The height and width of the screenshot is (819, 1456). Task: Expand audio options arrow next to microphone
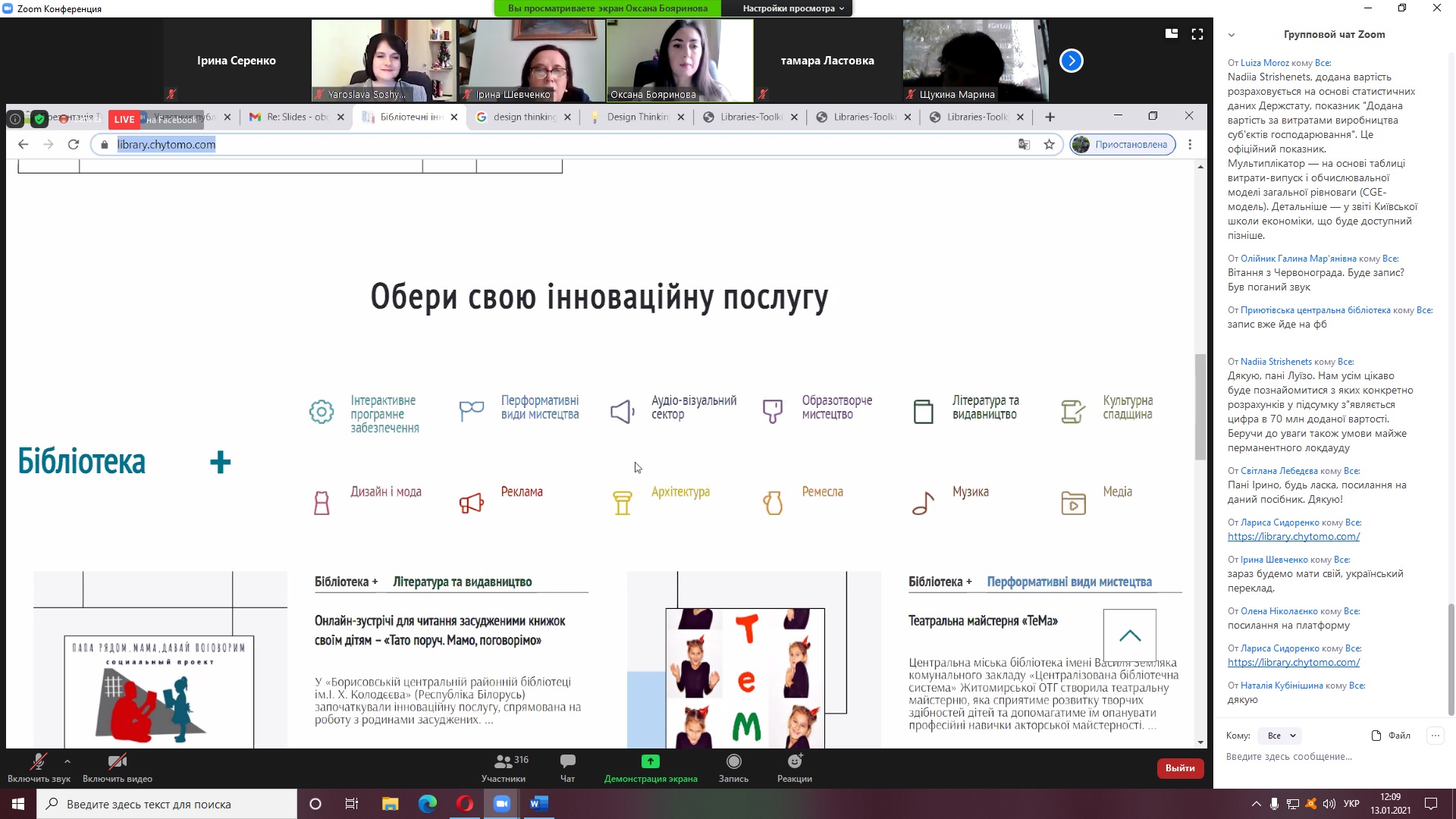[67, 761]
